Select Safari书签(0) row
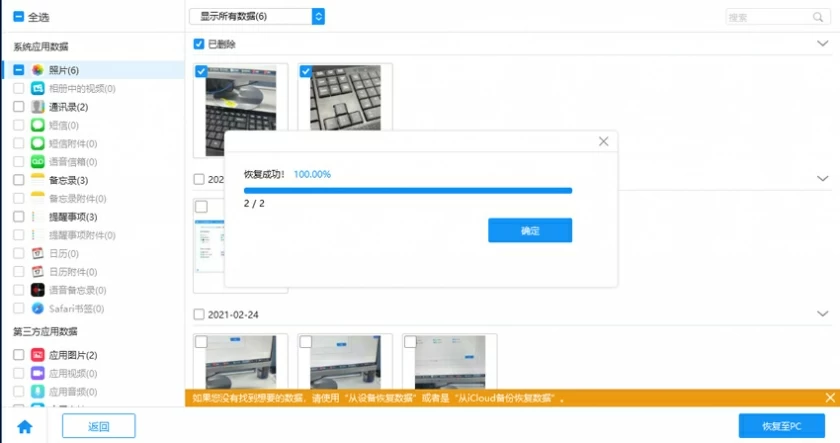 [x=93, y=308]
